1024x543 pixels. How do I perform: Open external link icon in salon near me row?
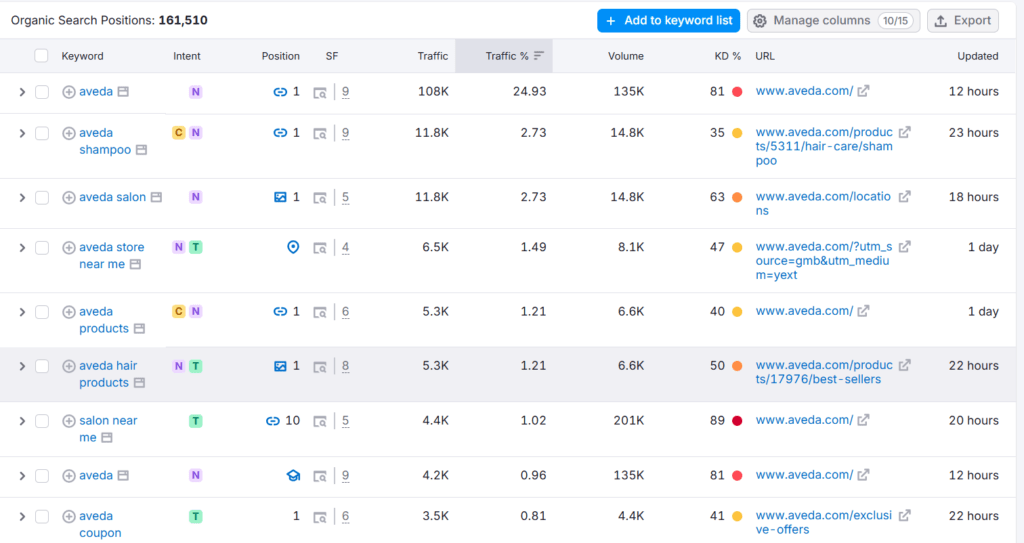tap(863, 420)
